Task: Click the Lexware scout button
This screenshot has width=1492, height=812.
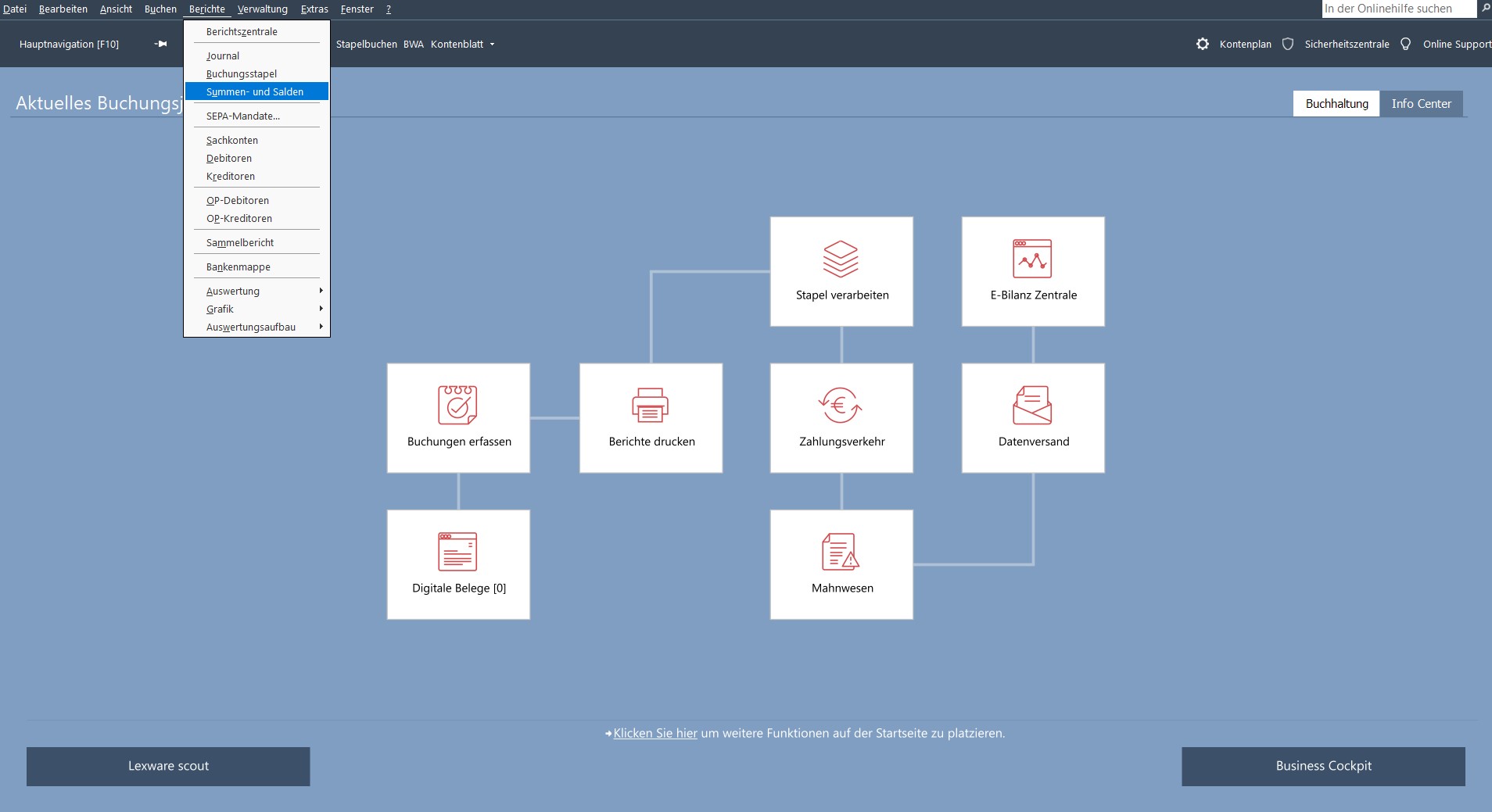Action: 168,766
